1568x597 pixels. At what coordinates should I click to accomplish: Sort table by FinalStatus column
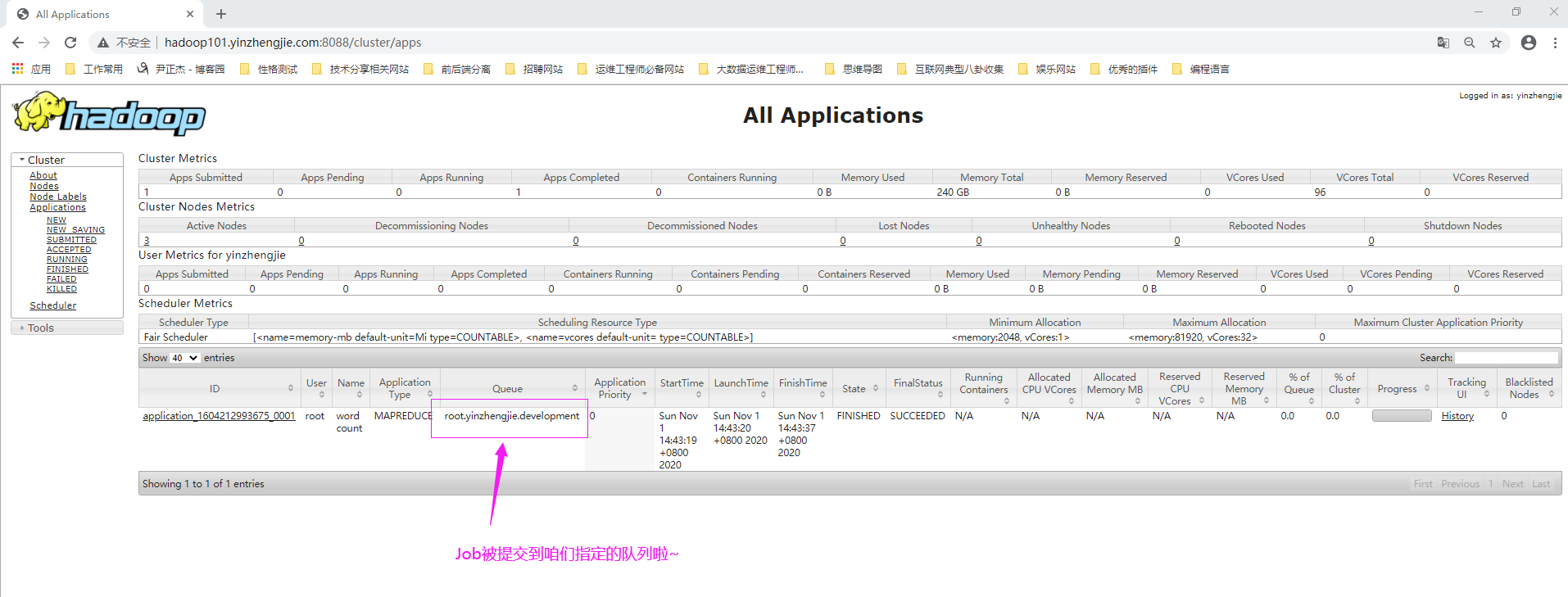click(918, 388)
